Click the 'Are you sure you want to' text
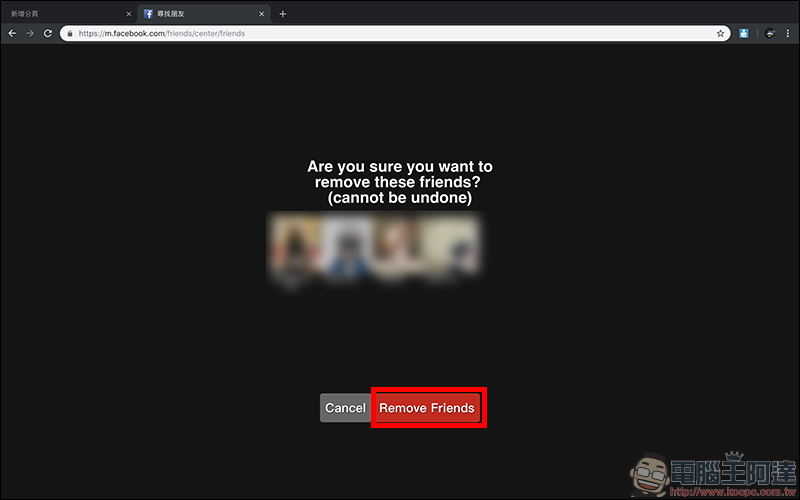Image resolution: width=800 pixels, height=500 pixels. (400, 166)
